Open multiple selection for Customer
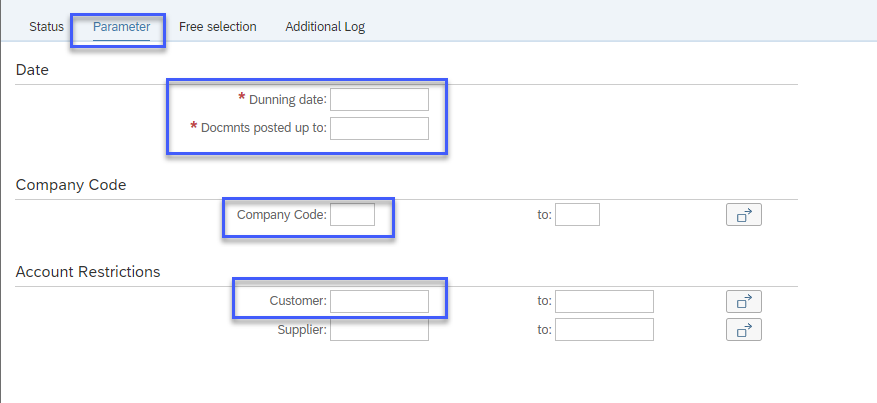 click(x=744, y=302)
